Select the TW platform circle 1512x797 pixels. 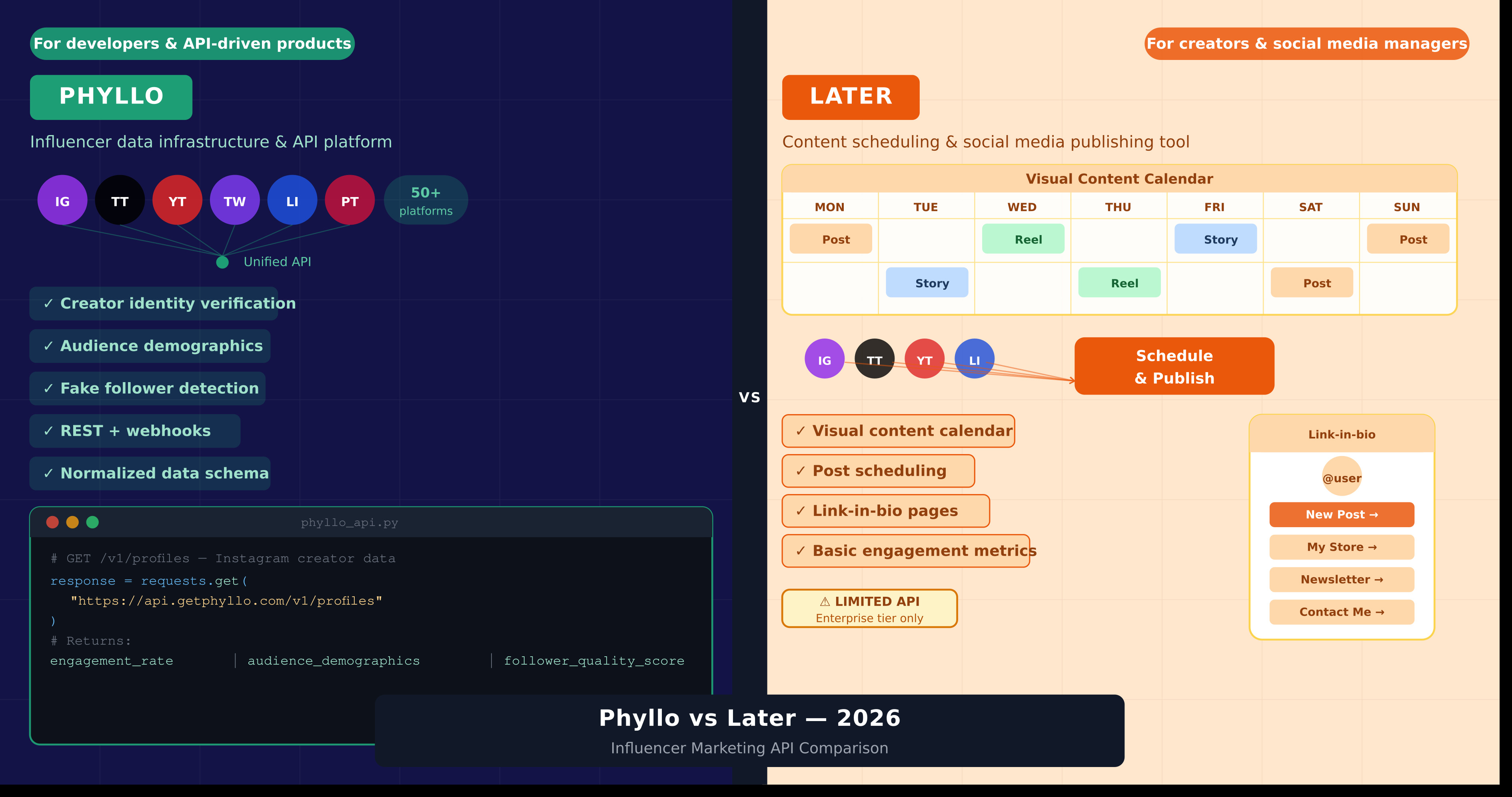[x=235, y=200]
